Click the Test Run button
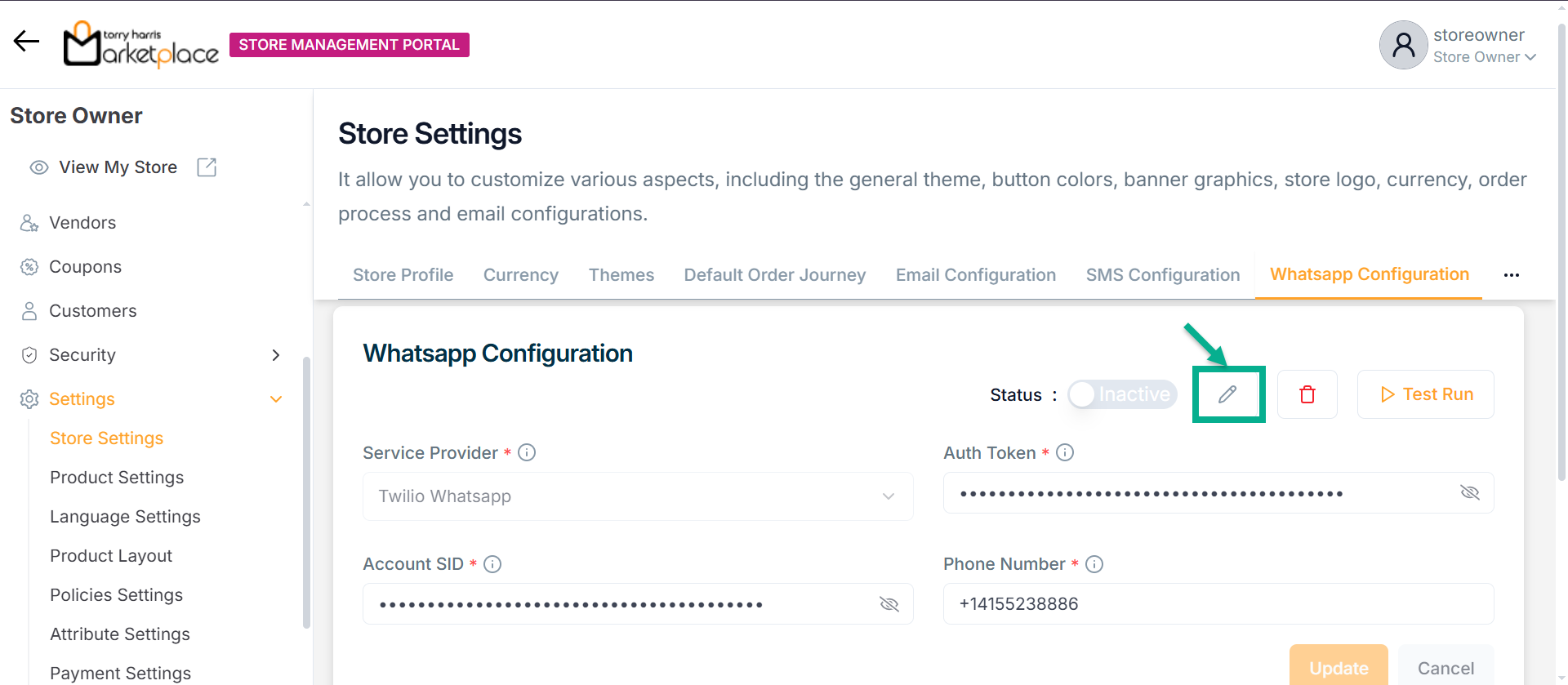1568x685 pixels. [x=1425, y=394]
